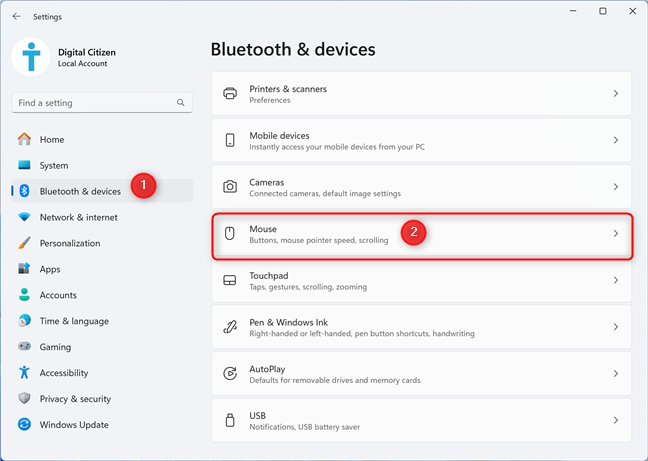
Task: Open Accessibility label in sidebar
Action: [x=64, y=373]
